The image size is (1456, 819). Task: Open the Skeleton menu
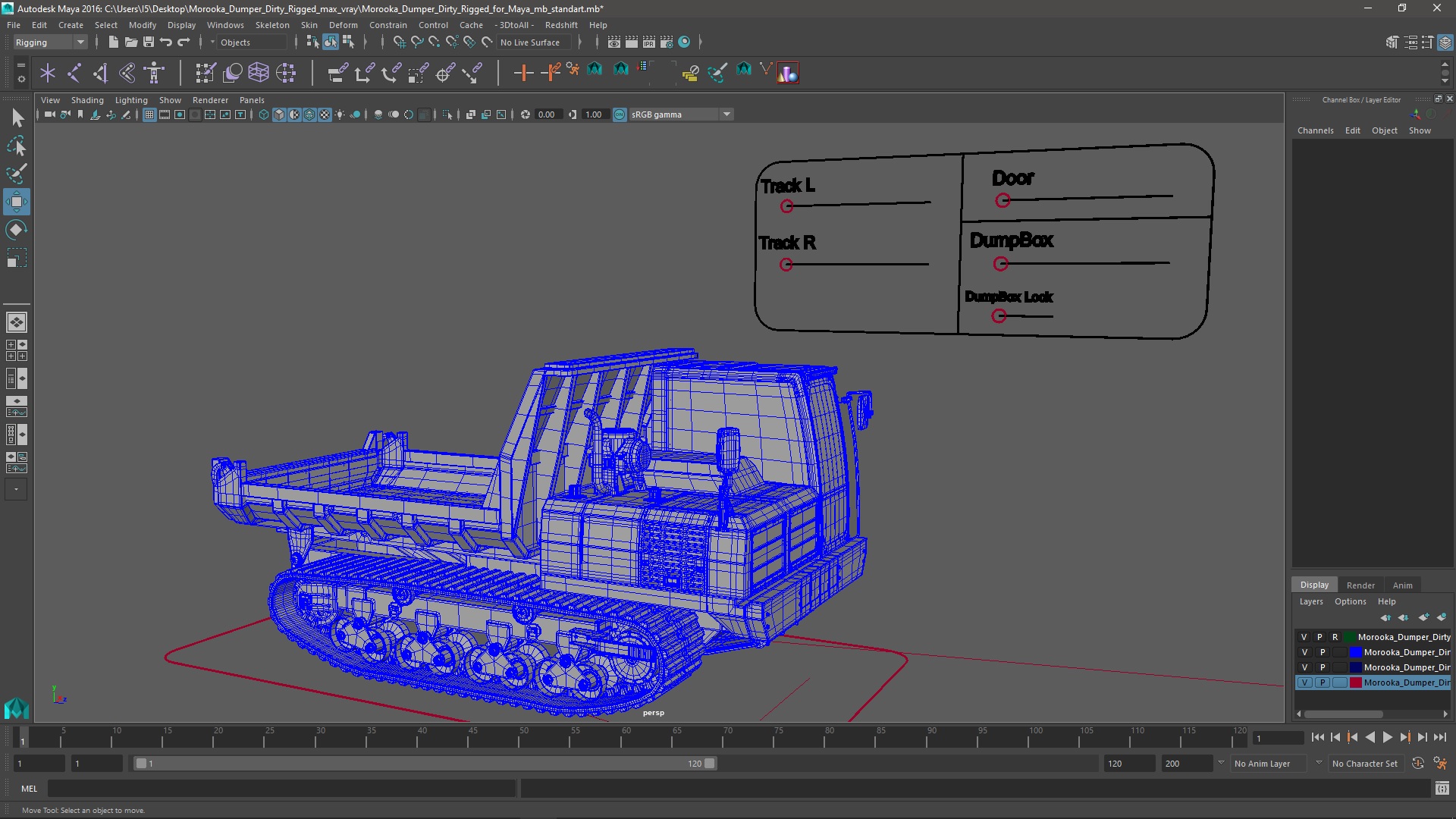click(x=272, y=25)
